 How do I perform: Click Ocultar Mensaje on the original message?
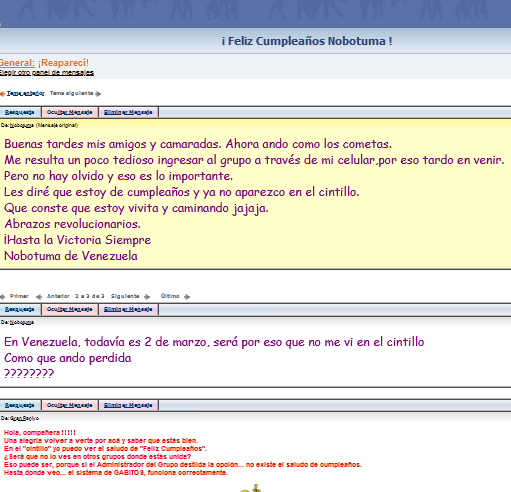[x=70, y=112]
